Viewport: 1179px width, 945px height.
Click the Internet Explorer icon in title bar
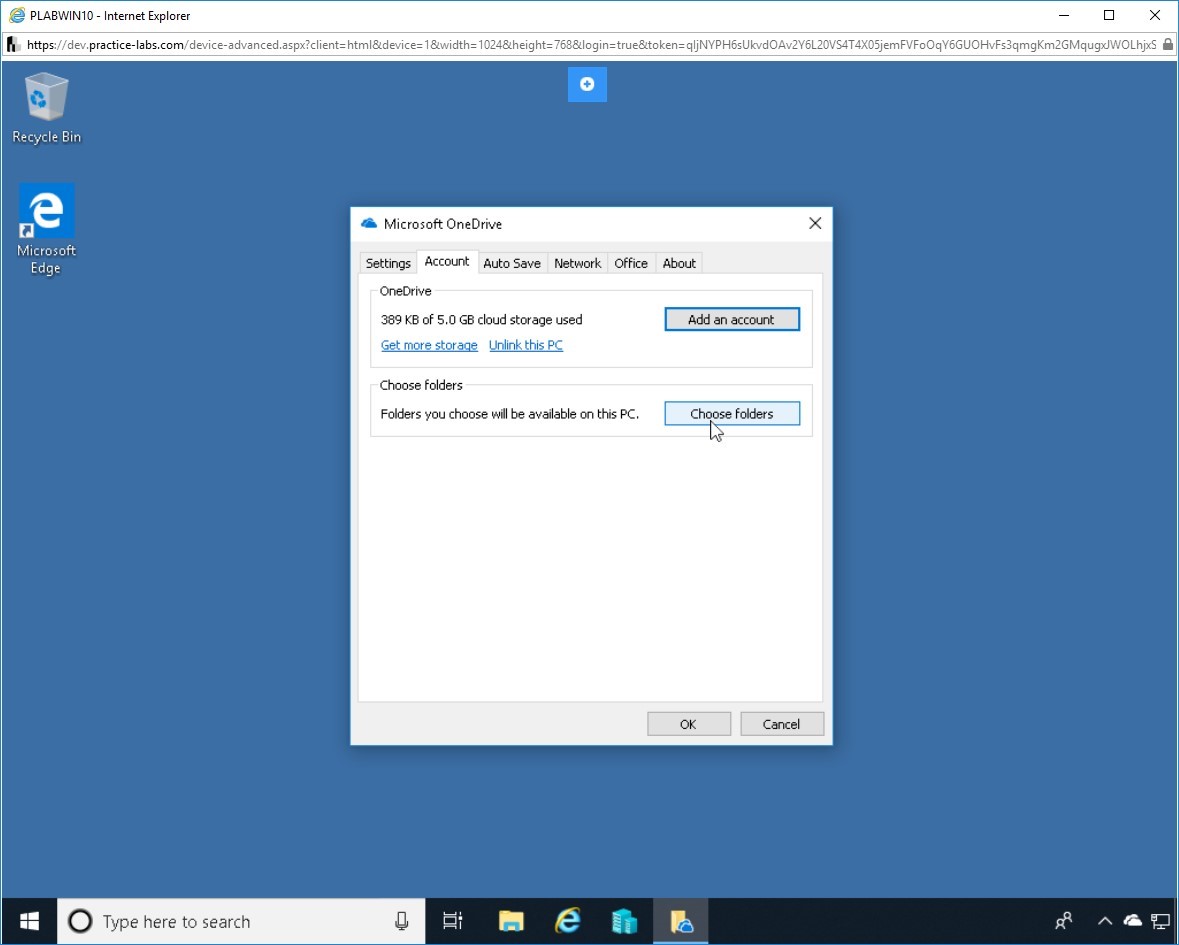(x=17, y=15)
